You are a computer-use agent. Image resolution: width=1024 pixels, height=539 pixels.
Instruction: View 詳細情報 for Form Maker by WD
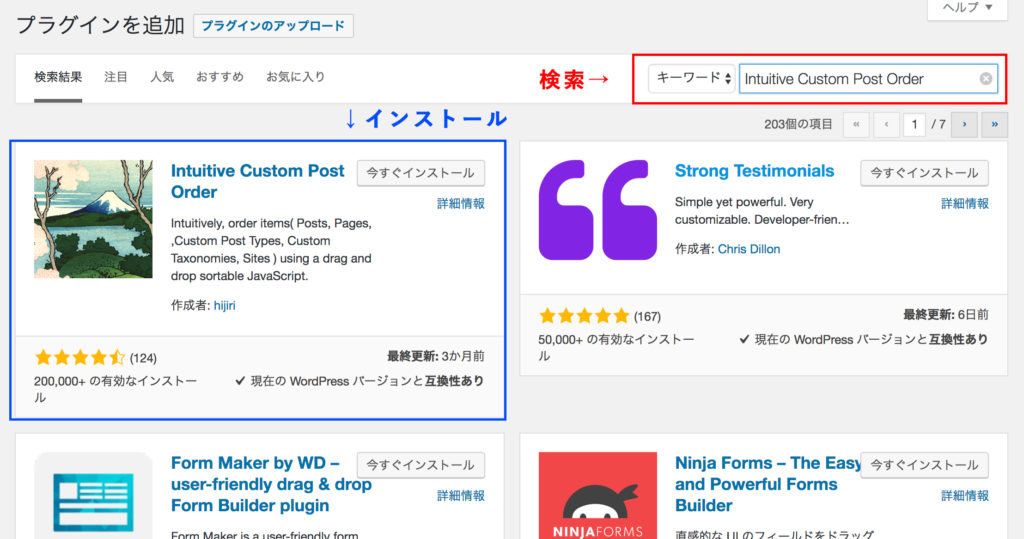(461, 496)
